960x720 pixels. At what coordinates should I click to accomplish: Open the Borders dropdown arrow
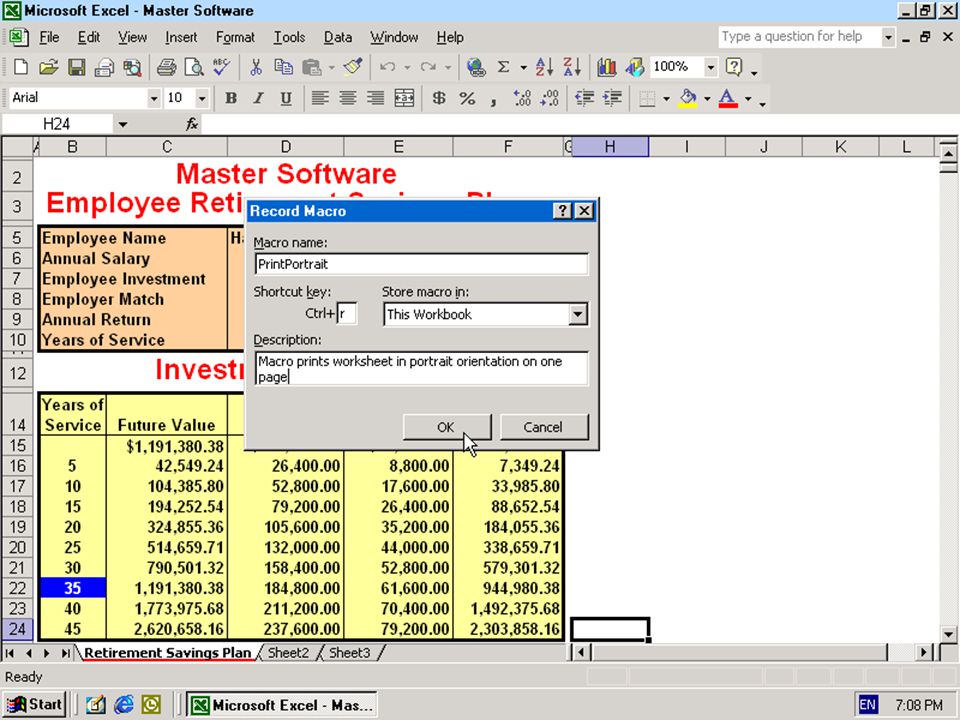pyautogui.click(x=666, y=99)
